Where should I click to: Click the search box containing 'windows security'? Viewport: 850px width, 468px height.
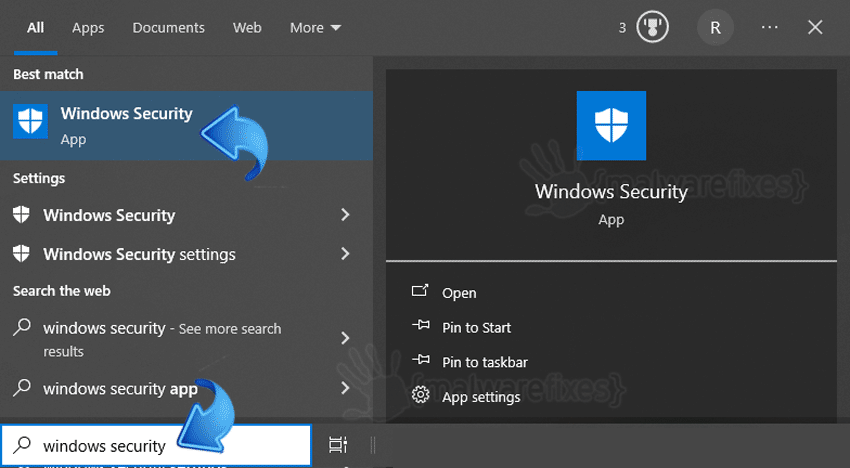157,445
